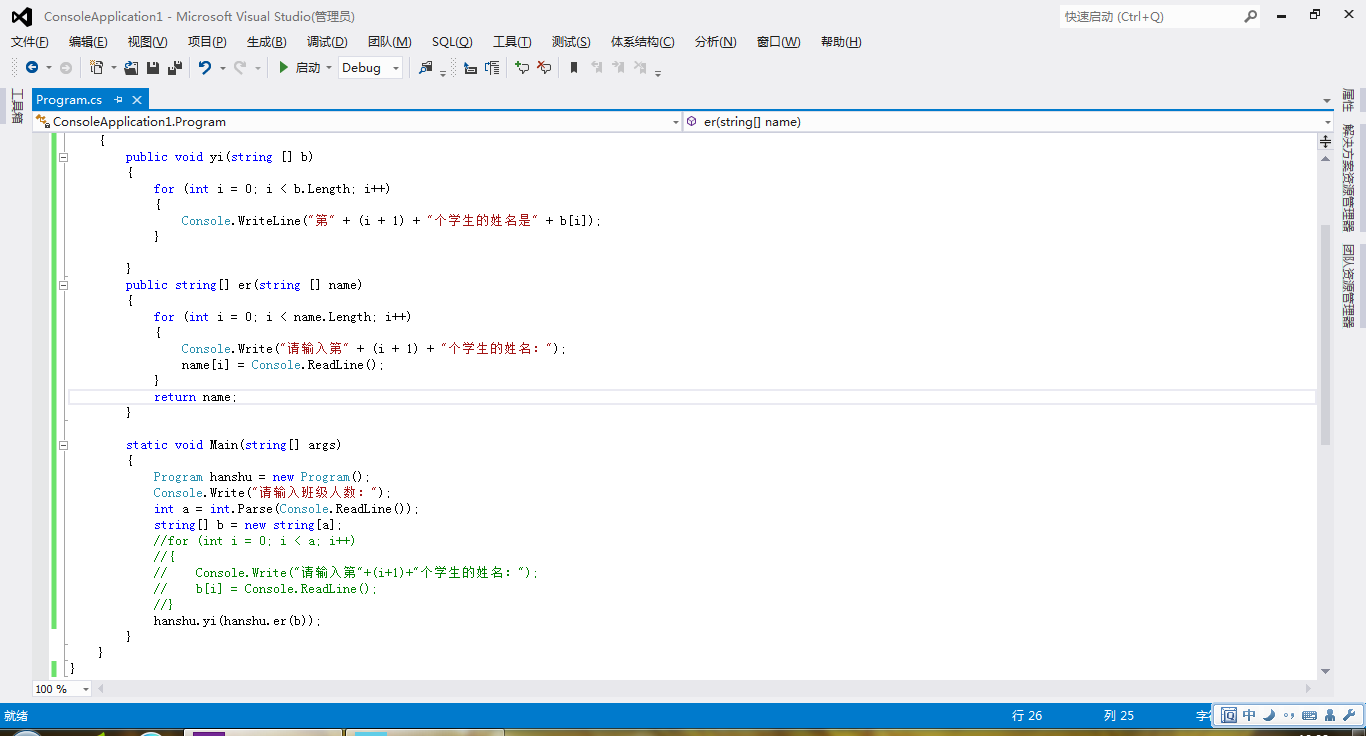Open the 工具箱 toolbox side tab
This screenshot has height=736, width=1366.
coord(16,106)
